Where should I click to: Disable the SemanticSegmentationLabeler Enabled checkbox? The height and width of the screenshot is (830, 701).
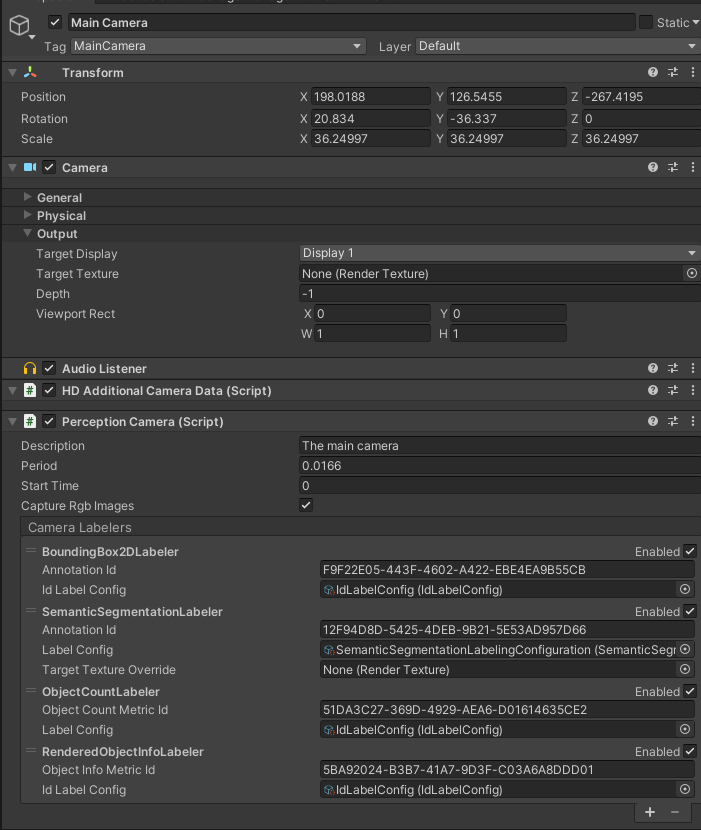click(x=689, y=612)
